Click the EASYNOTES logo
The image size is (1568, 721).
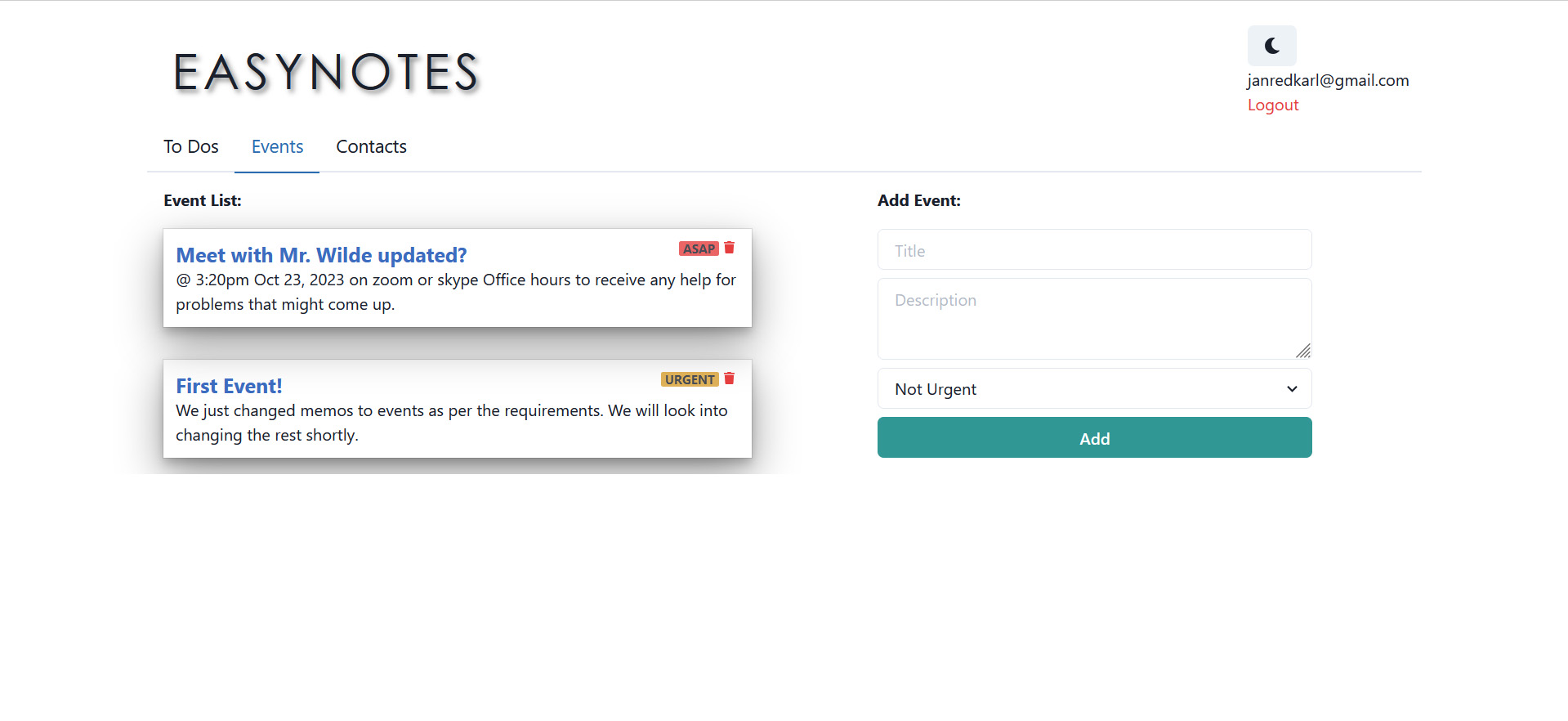point(326,72)
